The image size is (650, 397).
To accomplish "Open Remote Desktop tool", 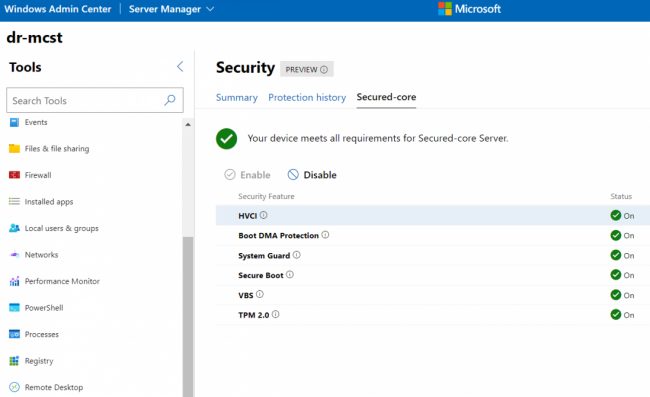I will [x=54, y=387].
